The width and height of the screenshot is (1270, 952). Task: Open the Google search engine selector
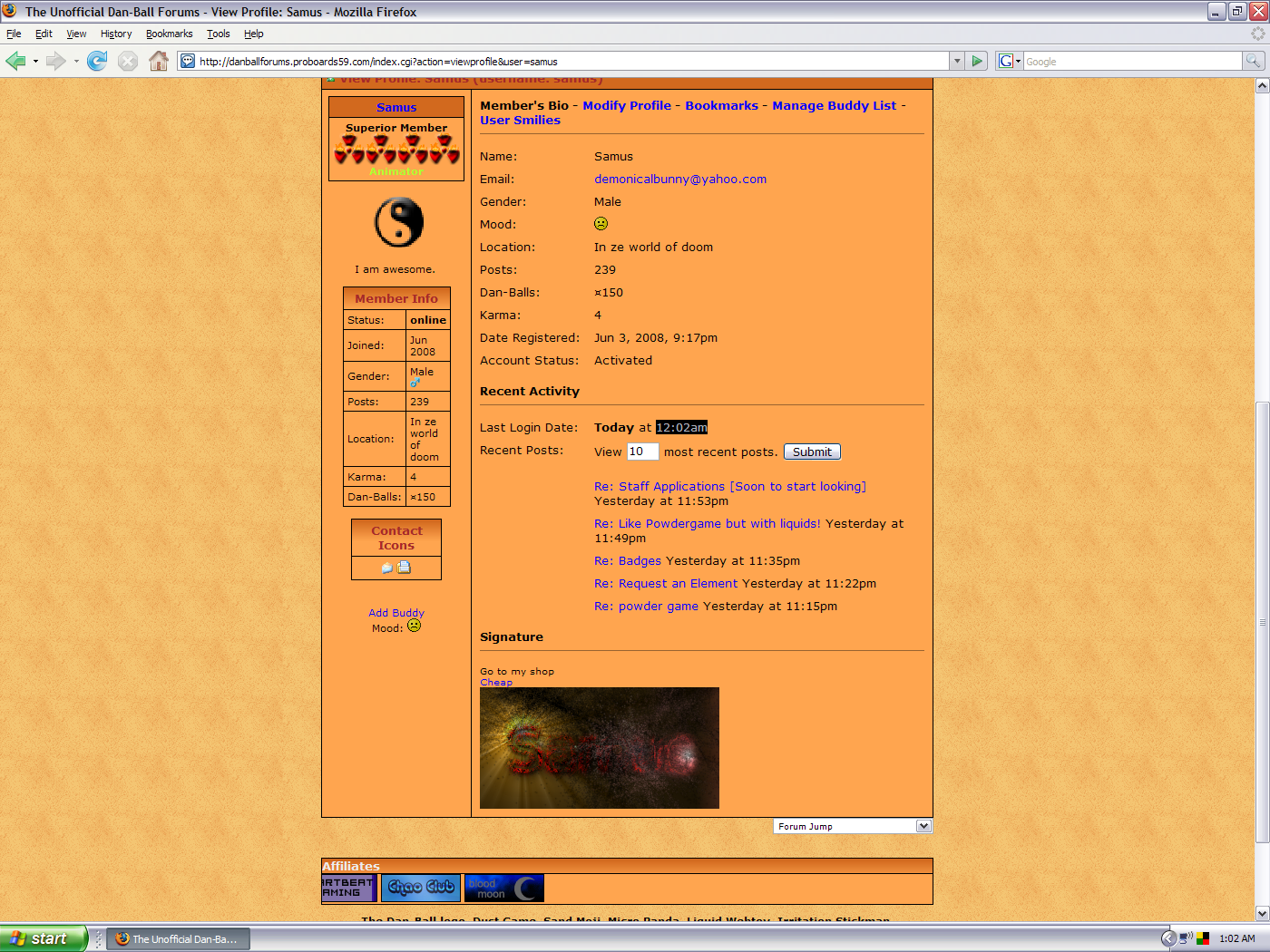[x=1010, y=61]
